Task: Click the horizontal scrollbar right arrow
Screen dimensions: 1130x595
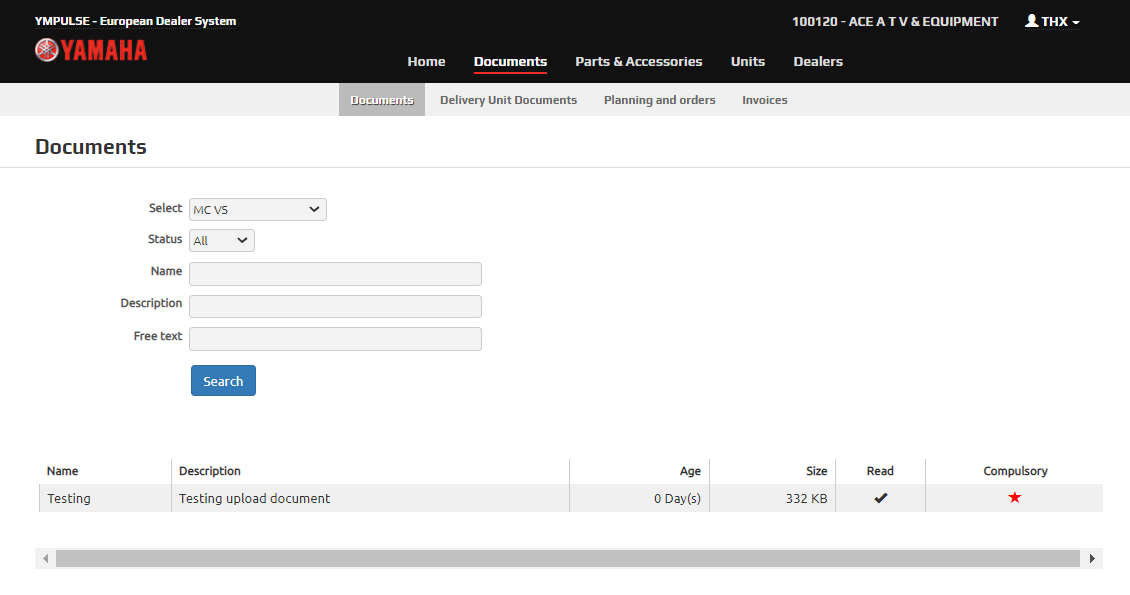Action: click(x=1092, y=558)
